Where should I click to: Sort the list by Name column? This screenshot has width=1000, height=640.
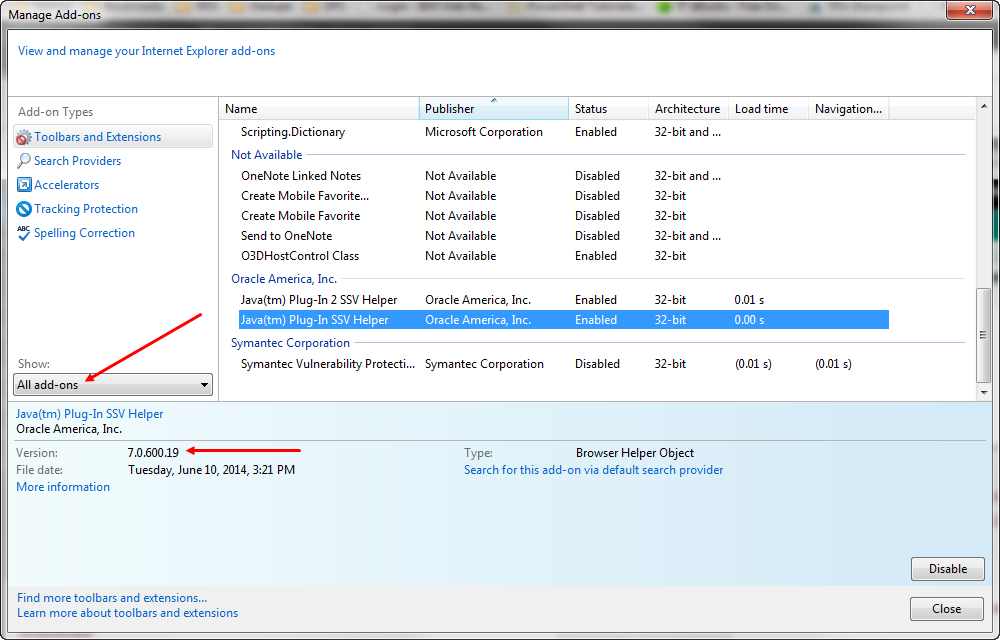pos(319,109)
